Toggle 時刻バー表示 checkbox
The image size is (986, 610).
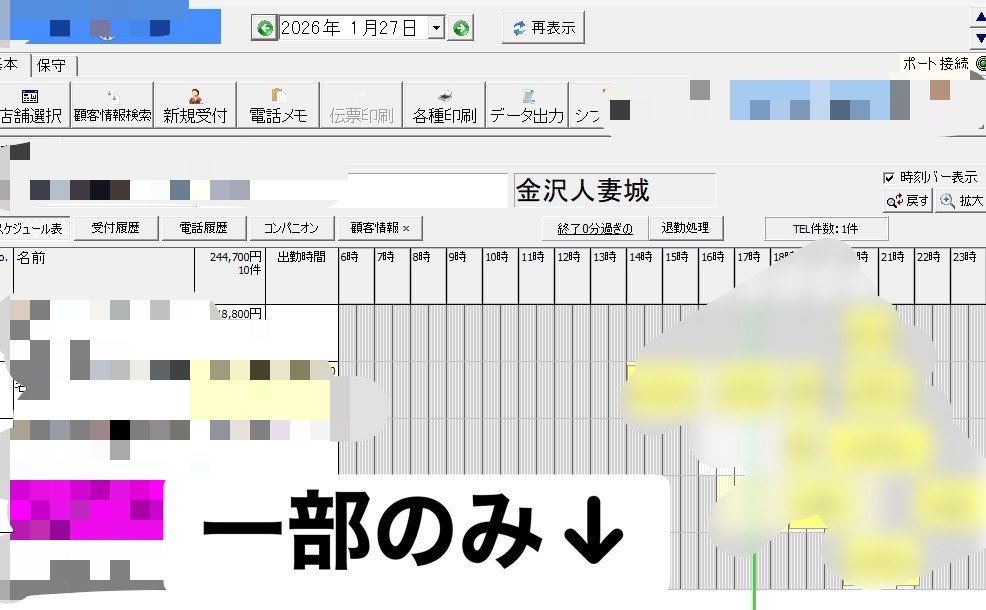889,177
